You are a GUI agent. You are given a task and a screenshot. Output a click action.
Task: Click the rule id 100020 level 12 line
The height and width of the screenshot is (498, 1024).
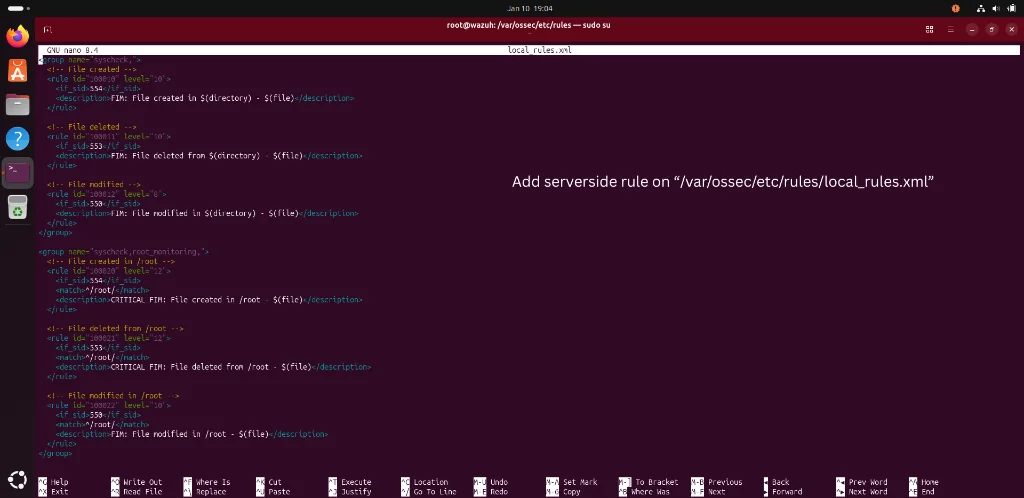click(x=108, y=271)
